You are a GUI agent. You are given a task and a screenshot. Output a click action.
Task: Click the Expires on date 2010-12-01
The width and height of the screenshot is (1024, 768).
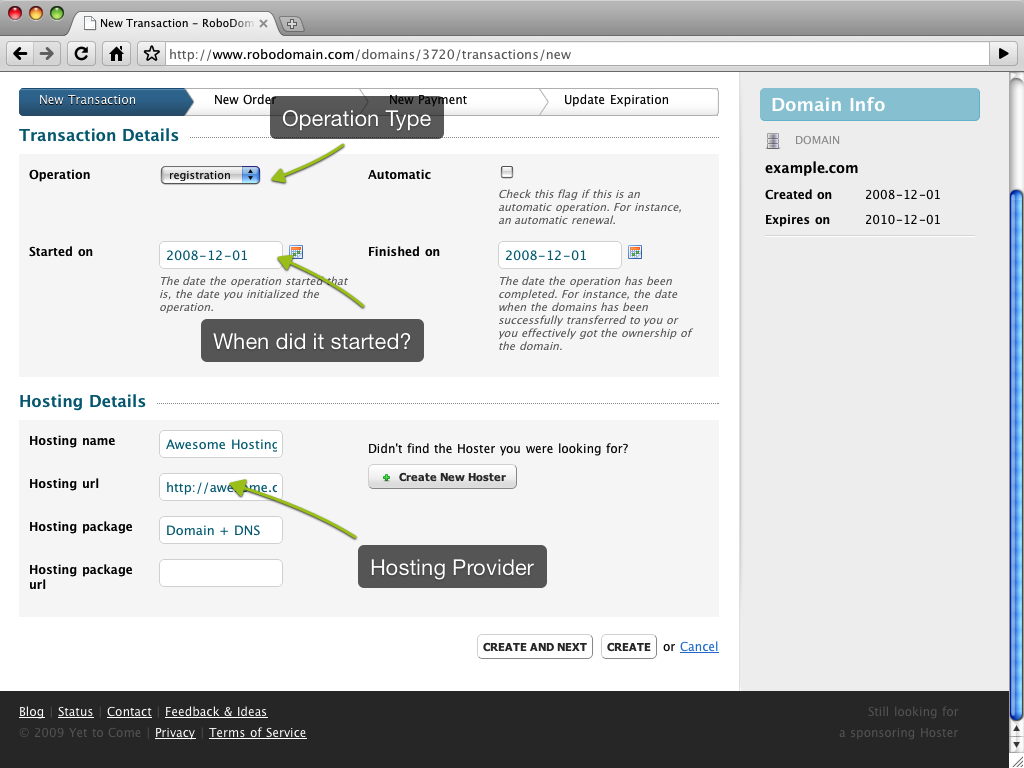pos(903,220)
